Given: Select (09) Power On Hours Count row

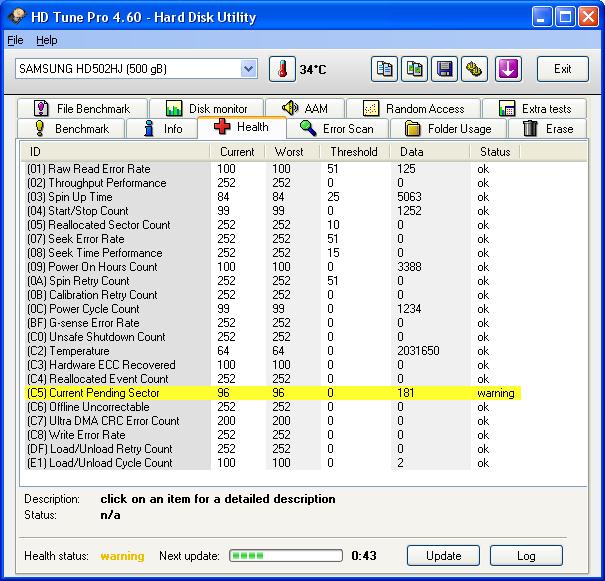Looking at the screenshot, I should click(272, 267).
